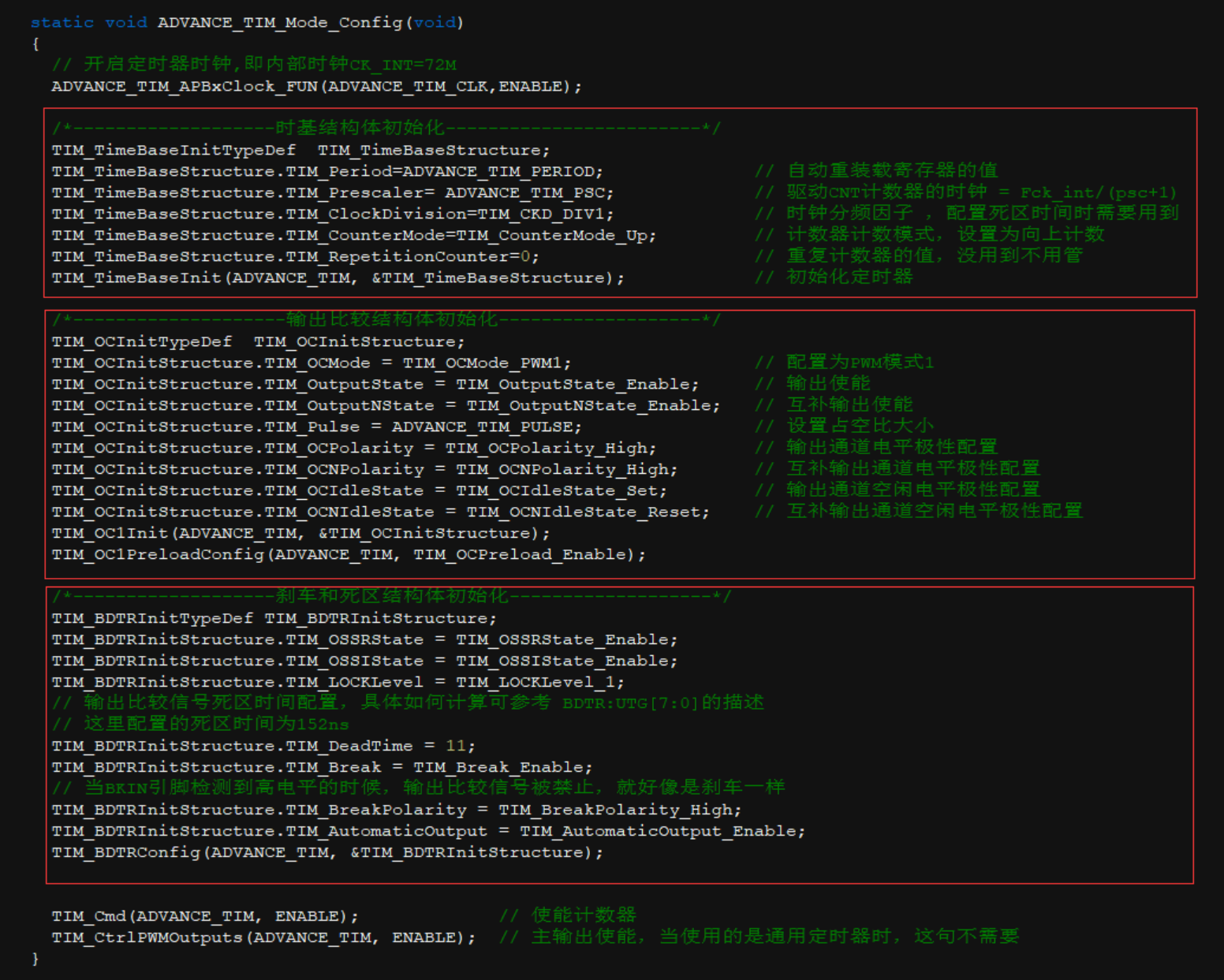
Task: Click the TIM_RepetitionCounter=0 line
Action: (x=296, y=256)
